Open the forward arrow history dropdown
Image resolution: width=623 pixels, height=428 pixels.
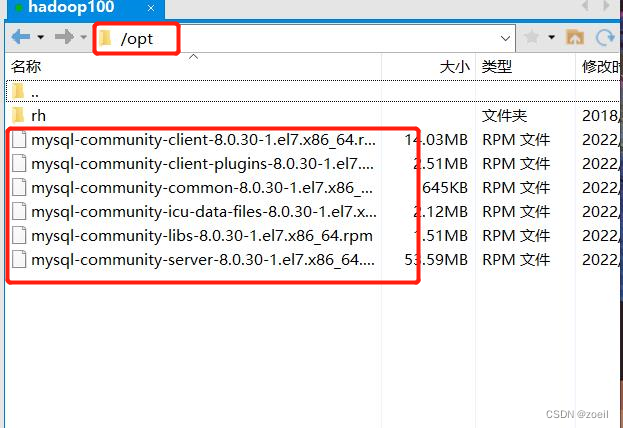click(83, 37)
